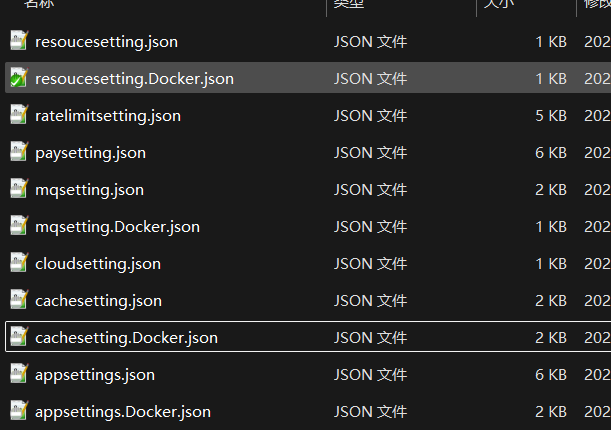This screenshot has width=611, height=430.
Task: Click JSON 文件 type of mqsetting.Docker.json
Action: tap(370, 227)
